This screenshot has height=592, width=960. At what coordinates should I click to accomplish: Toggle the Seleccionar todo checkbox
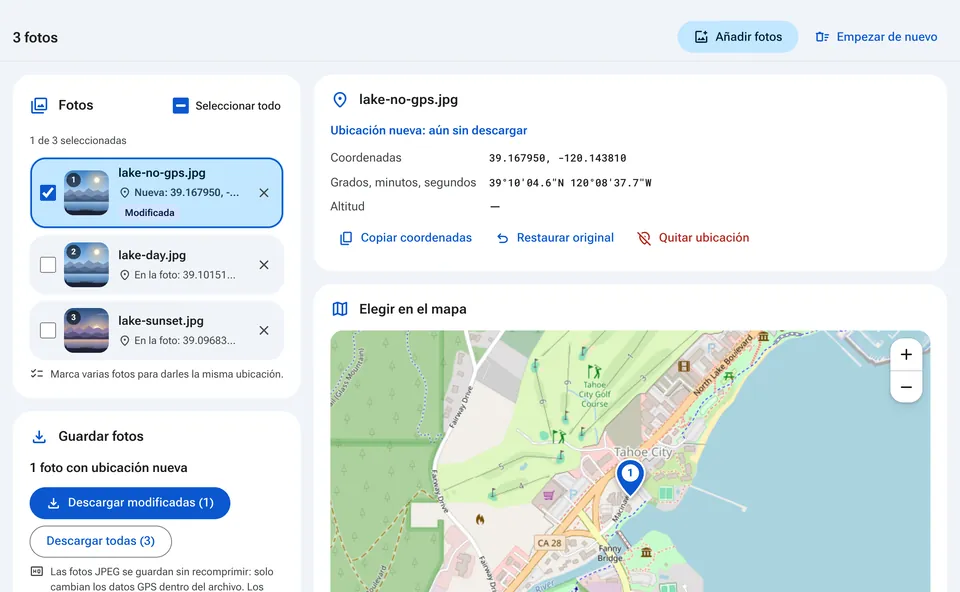coord(181,106)
